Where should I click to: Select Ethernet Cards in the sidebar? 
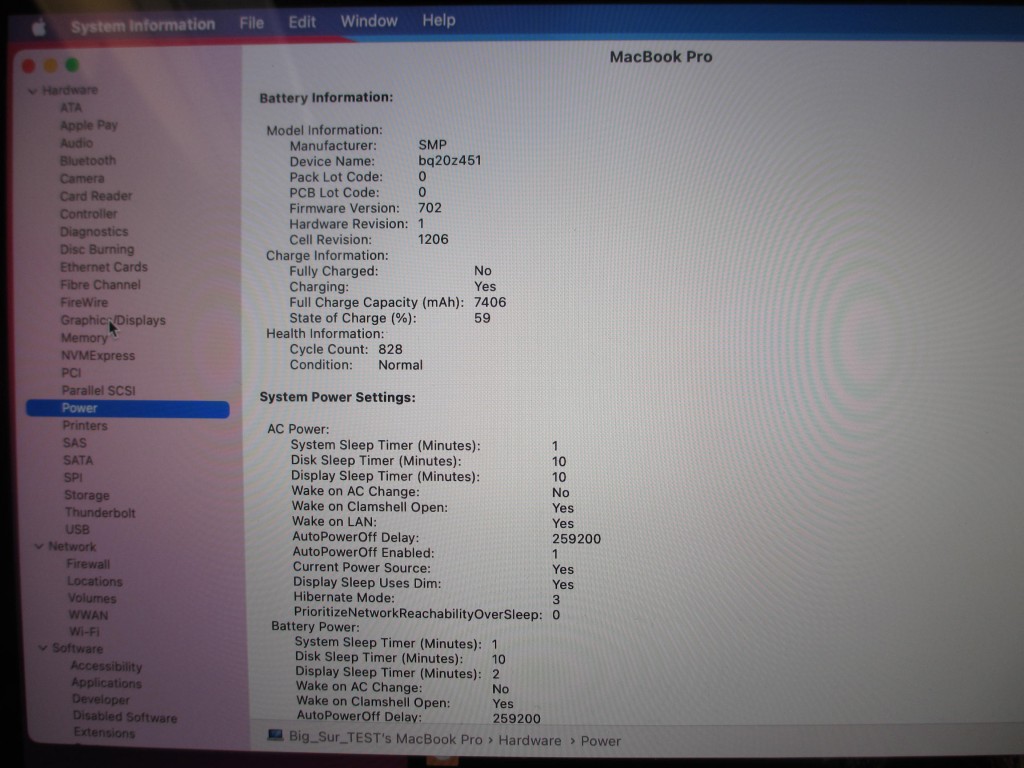tap(104, 267)
